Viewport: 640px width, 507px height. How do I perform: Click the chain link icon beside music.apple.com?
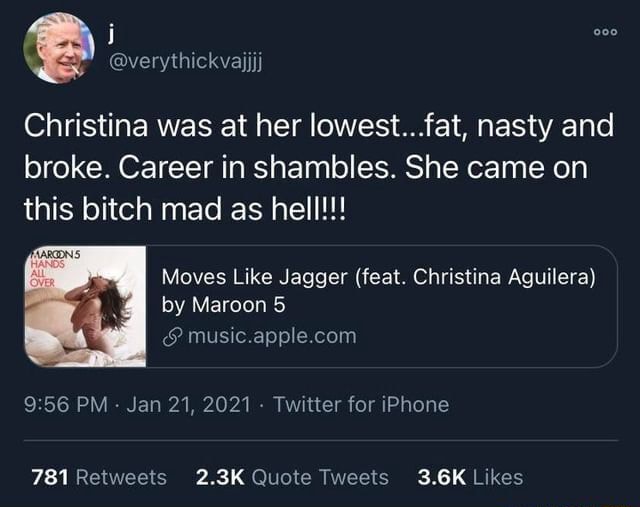click(169, 335)
